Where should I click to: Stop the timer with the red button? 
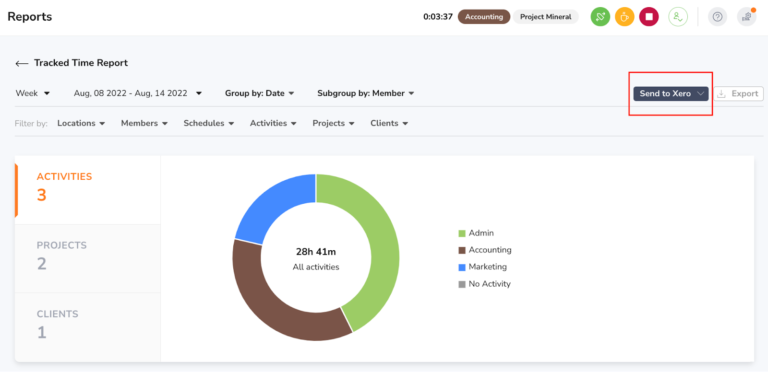point(649,17)
